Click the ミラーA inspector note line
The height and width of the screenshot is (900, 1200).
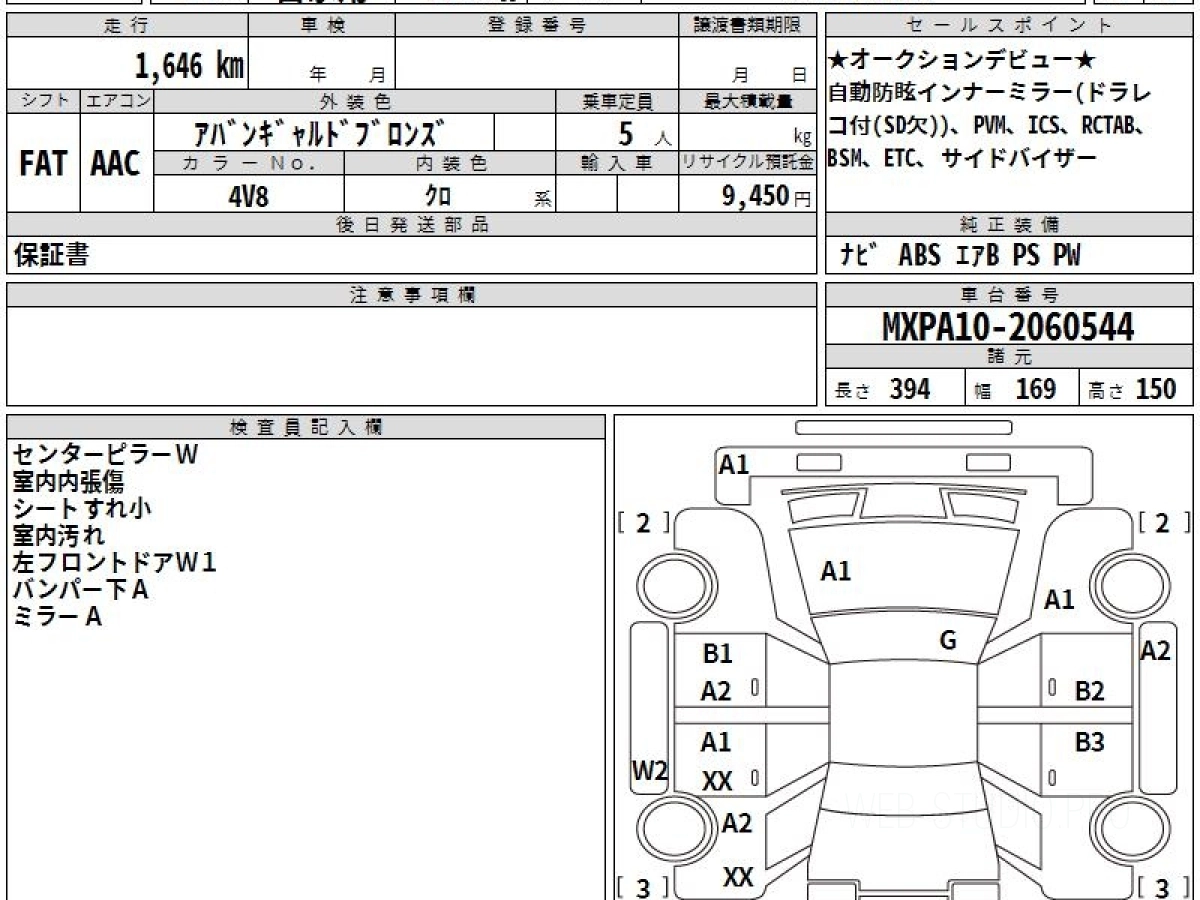(57, 617)
